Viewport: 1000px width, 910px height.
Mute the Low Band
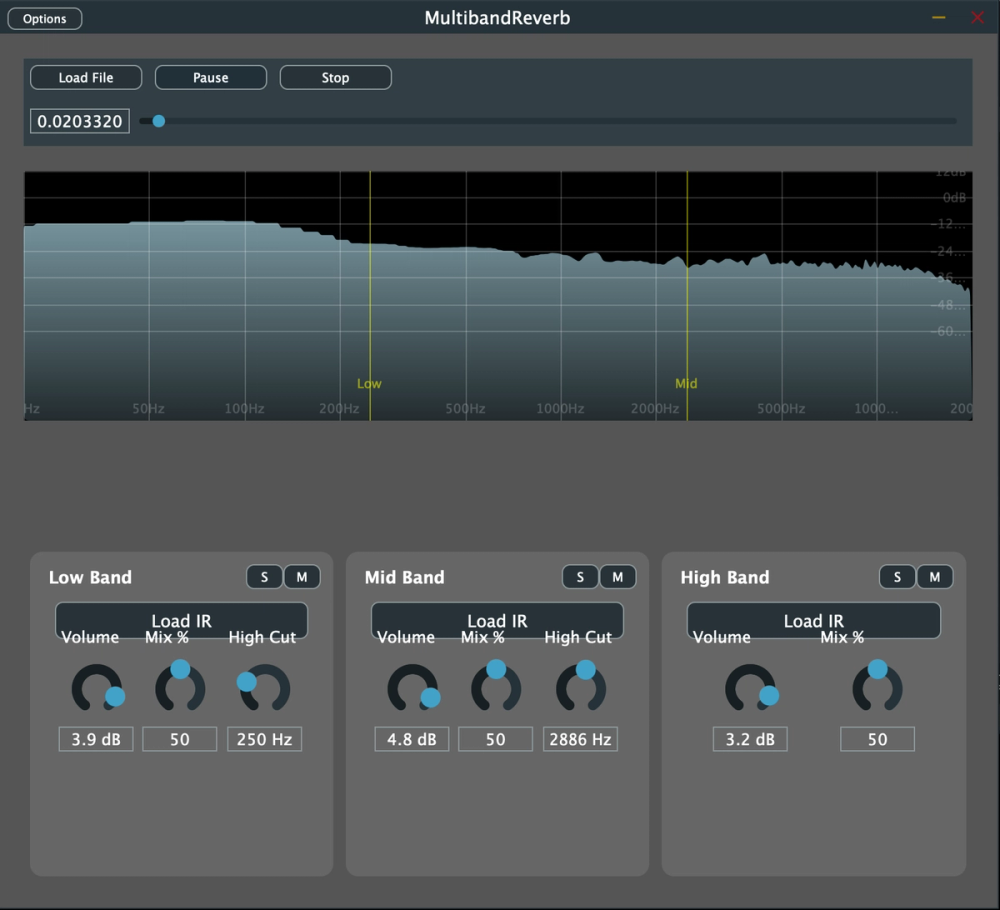302,577
